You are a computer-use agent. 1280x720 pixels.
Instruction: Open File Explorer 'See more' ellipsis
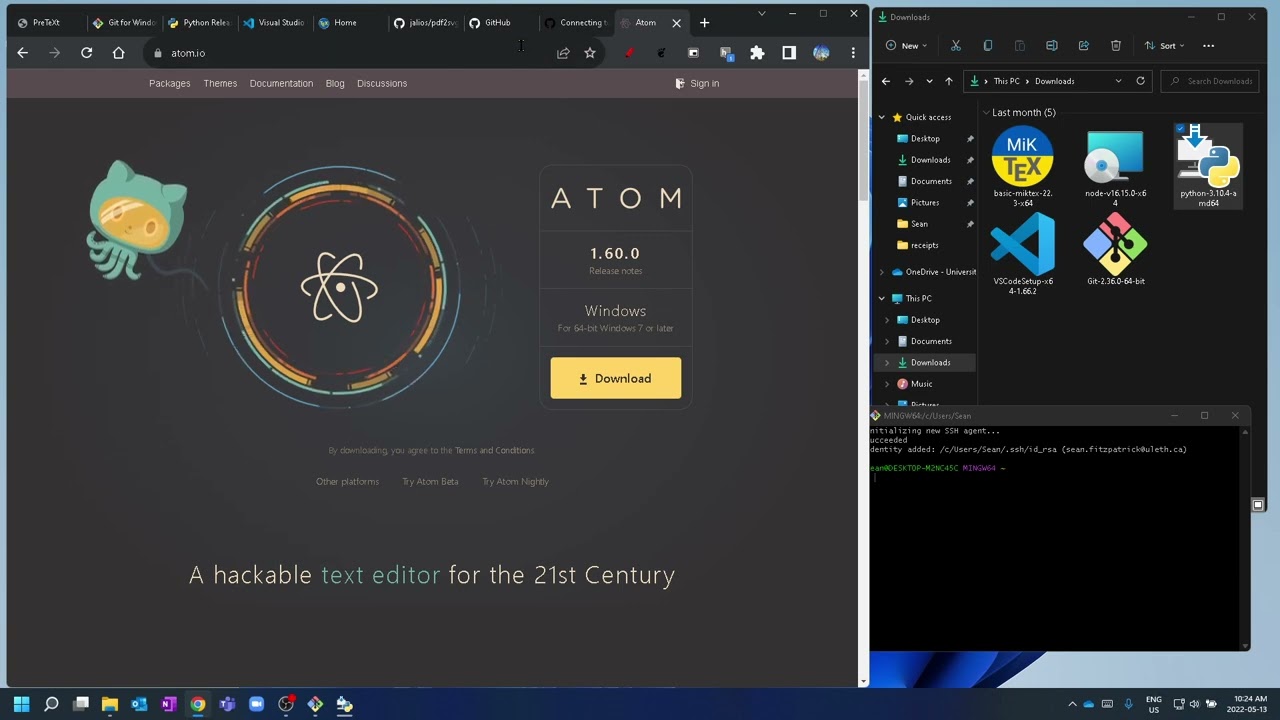(x=1208, y=45)
